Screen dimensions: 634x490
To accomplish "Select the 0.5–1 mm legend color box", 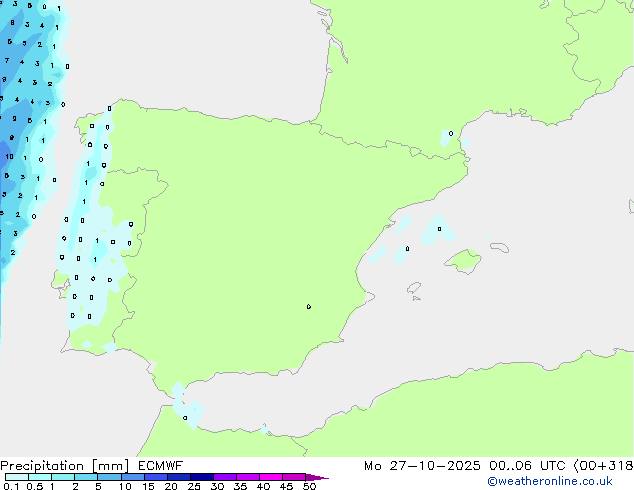I will pyautogui.click(x=40, y=477).
